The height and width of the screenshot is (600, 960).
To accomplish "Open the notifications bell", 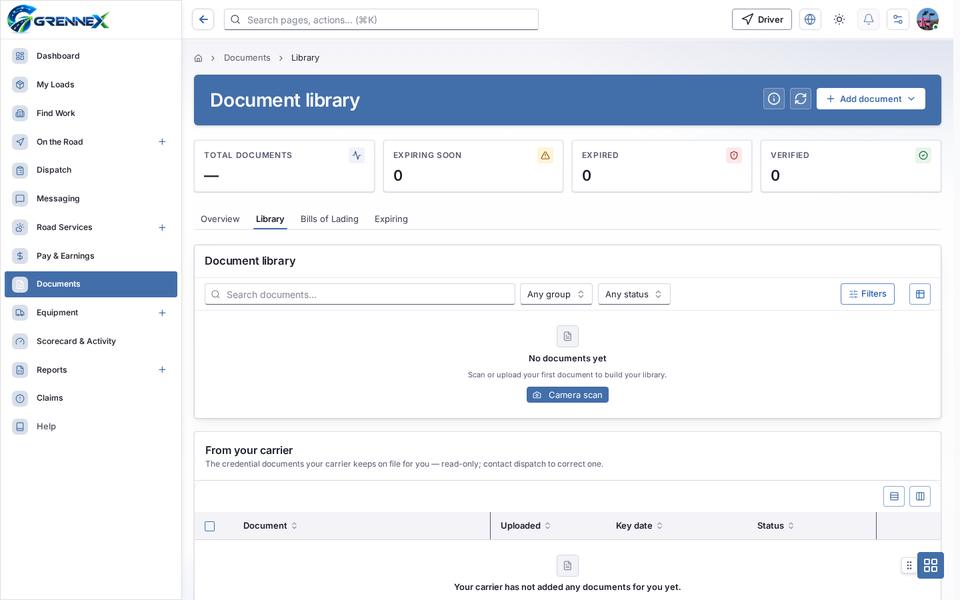I will point(868,20).
